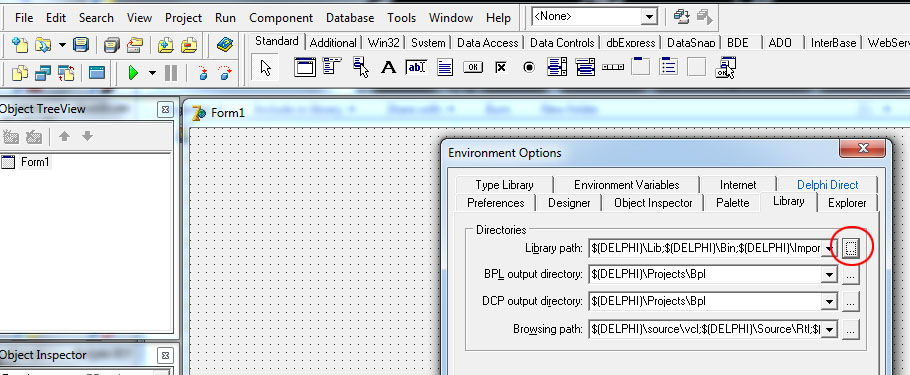Click the Step Over debug icon
The image size is (910, 375).
[x=224, y=73]
